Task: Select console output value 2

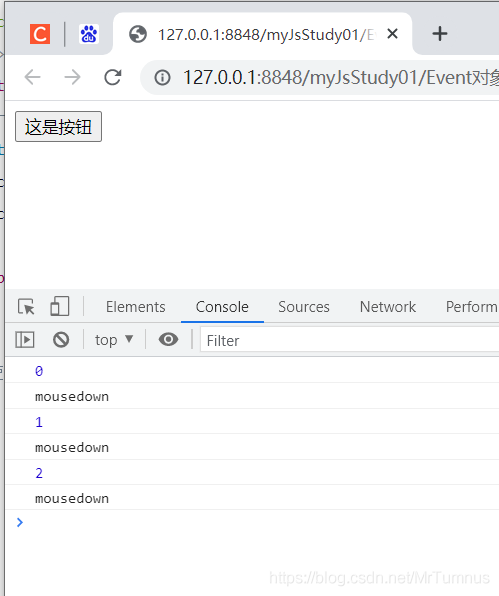Action: [x=39, y=473]
